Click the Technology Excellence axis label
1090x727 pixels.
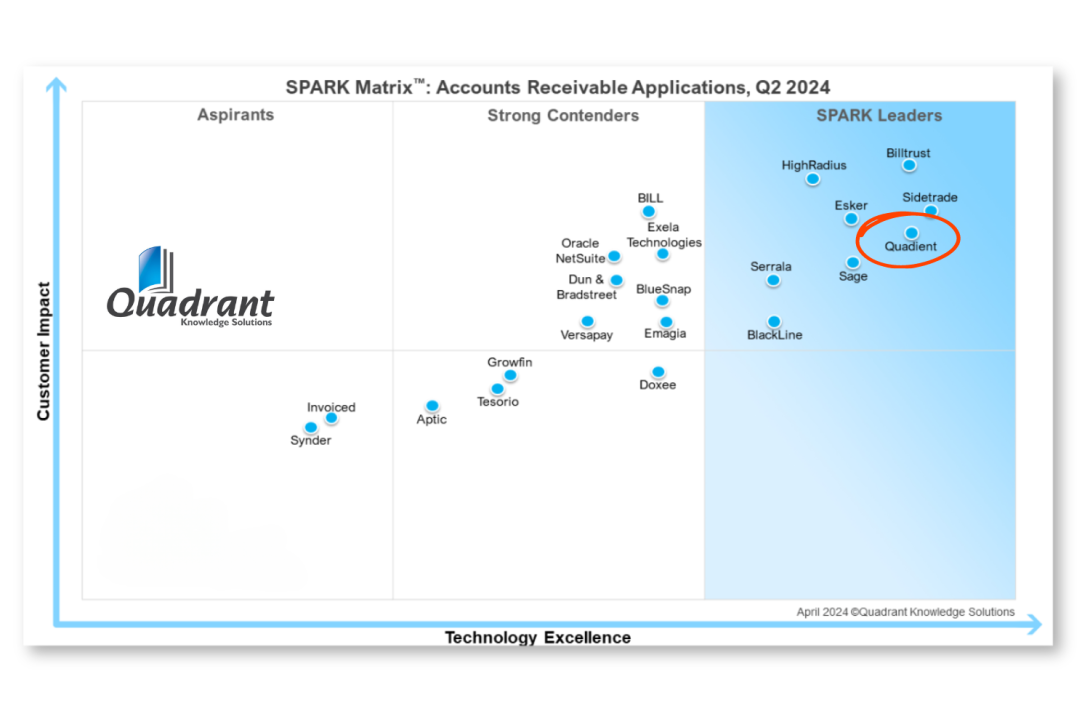(x=538, y=638)
